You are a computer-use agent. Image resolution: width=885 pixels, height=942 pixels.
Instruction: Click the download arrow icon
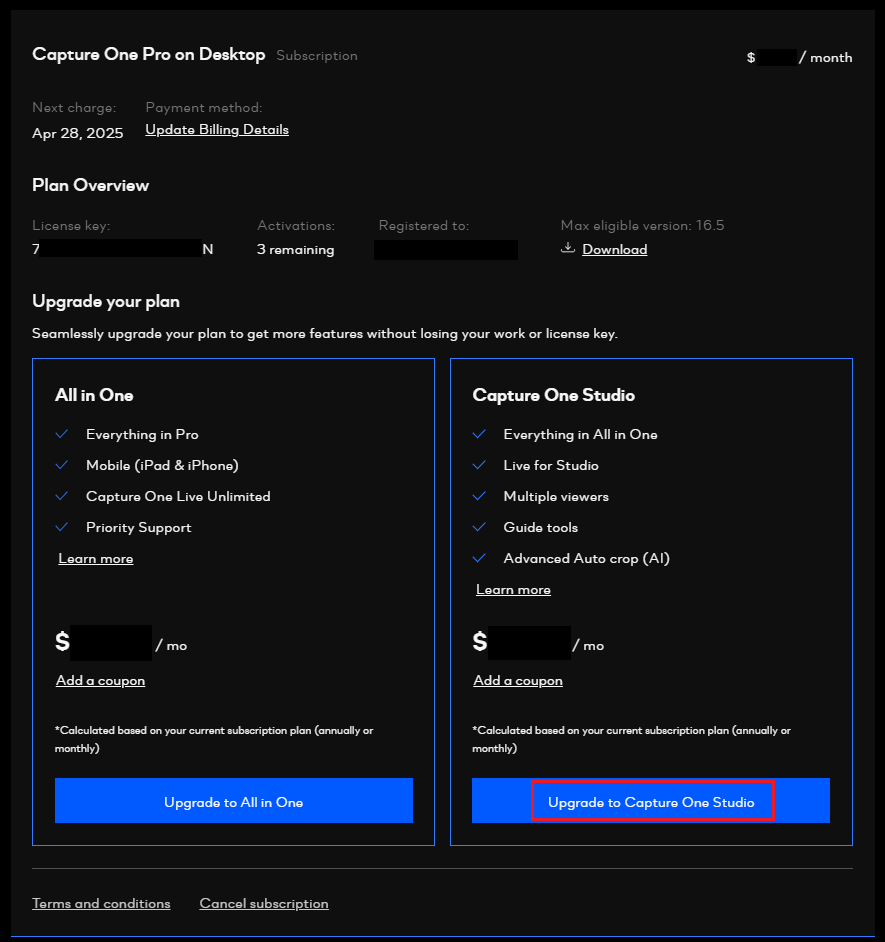tap(568, 248)
